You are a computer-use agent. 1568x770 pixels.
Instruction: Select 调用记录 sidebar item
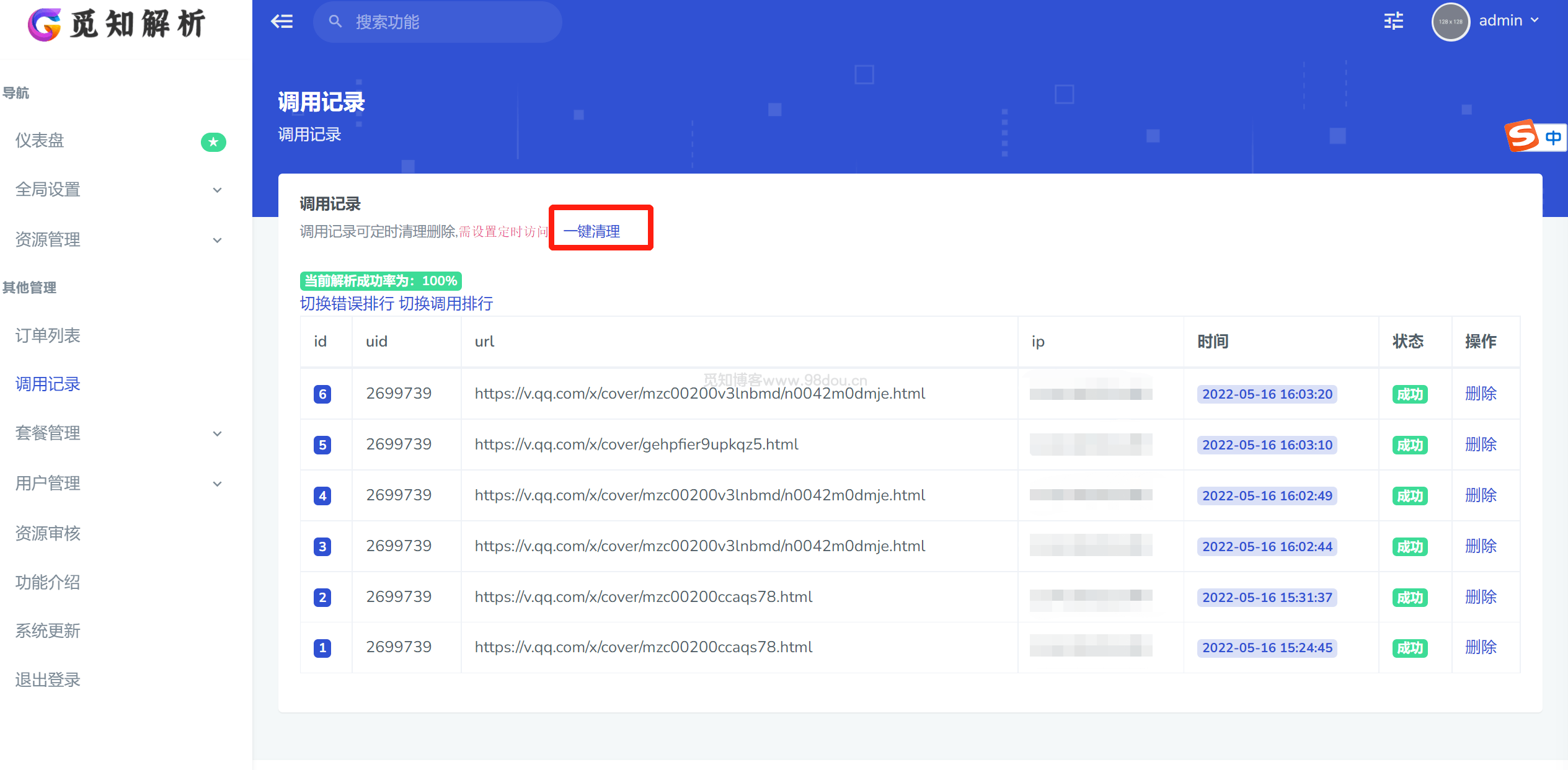tap(48, 384)
